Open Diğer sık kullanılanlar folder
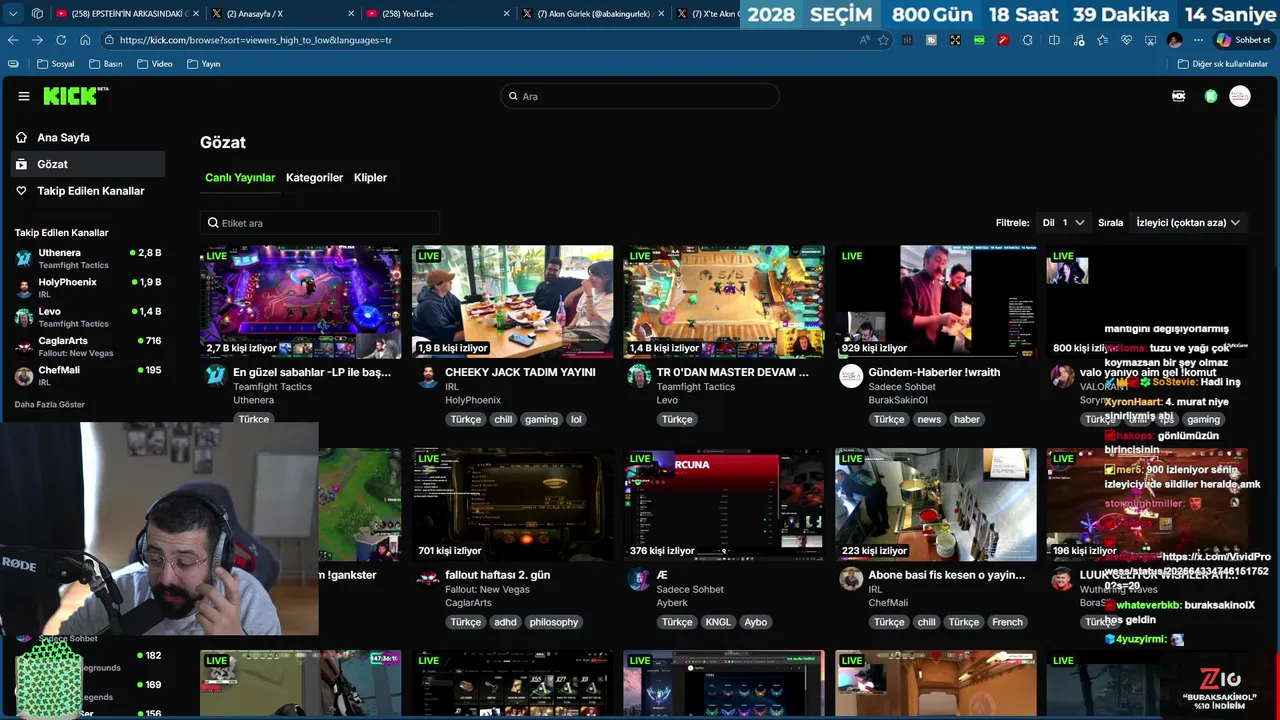 coord(1223,64)
